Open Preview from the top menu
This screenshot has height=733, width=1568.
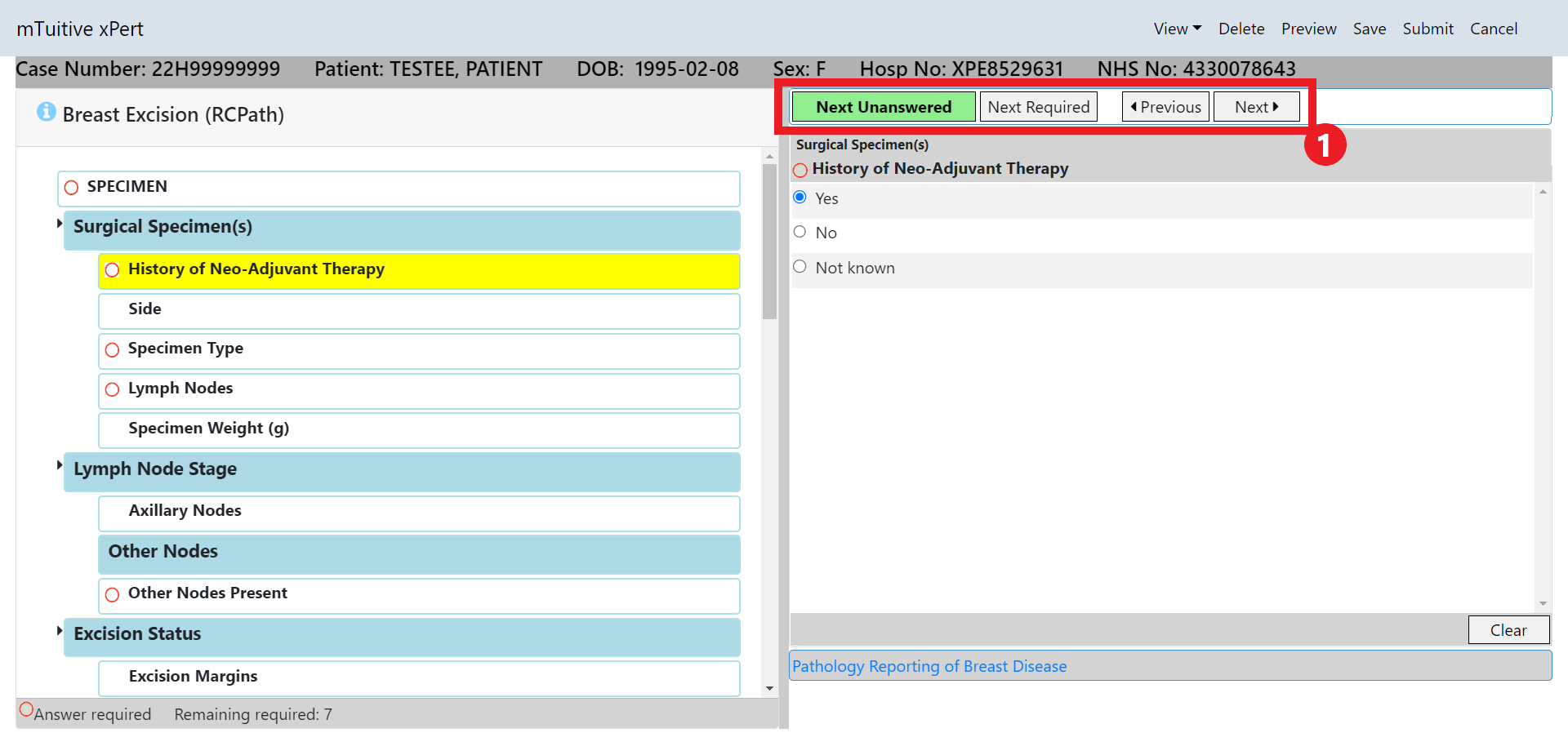point(1308,29)
